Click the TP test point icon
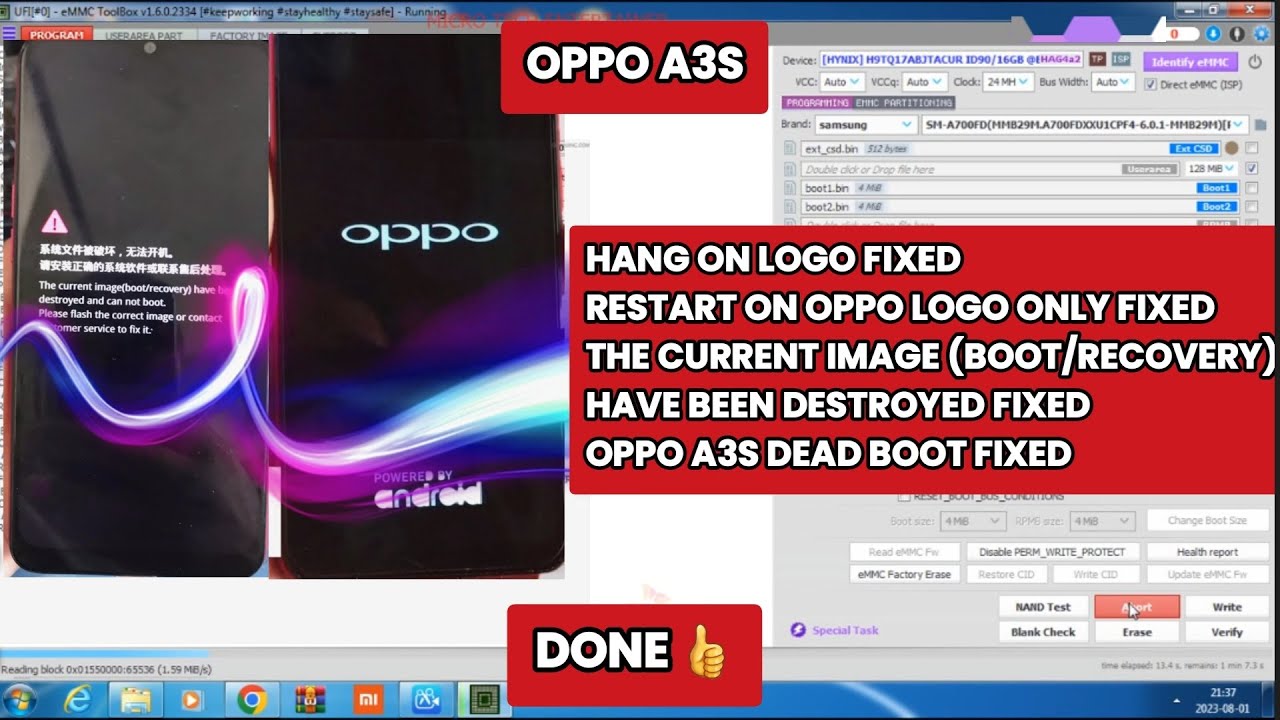The width and height of the screenshot is (1280, 720). [1097, 60]
